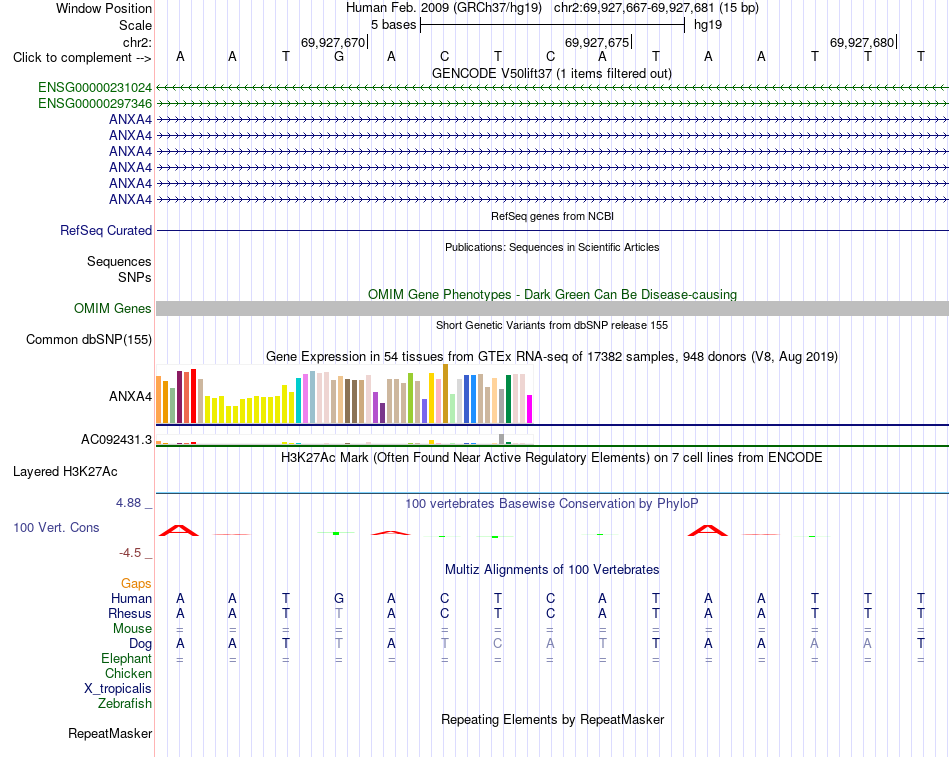Screen dimensions: 950x757
Task: Click the AC092431.3 expression label
Action: coord(116,439)
